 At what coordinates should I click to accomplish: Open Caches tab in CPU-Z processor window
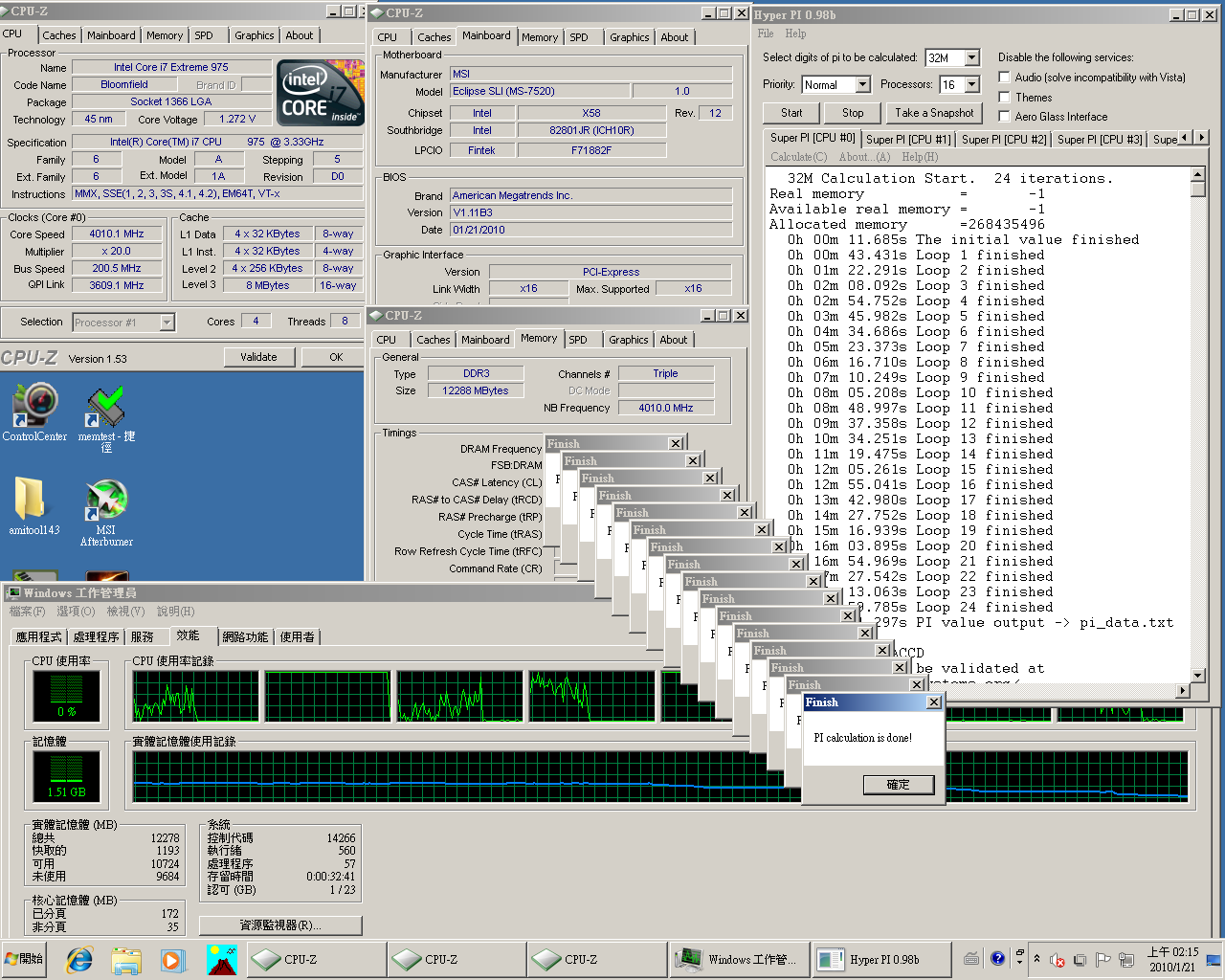pyautogui.click(x=58, y=35)
